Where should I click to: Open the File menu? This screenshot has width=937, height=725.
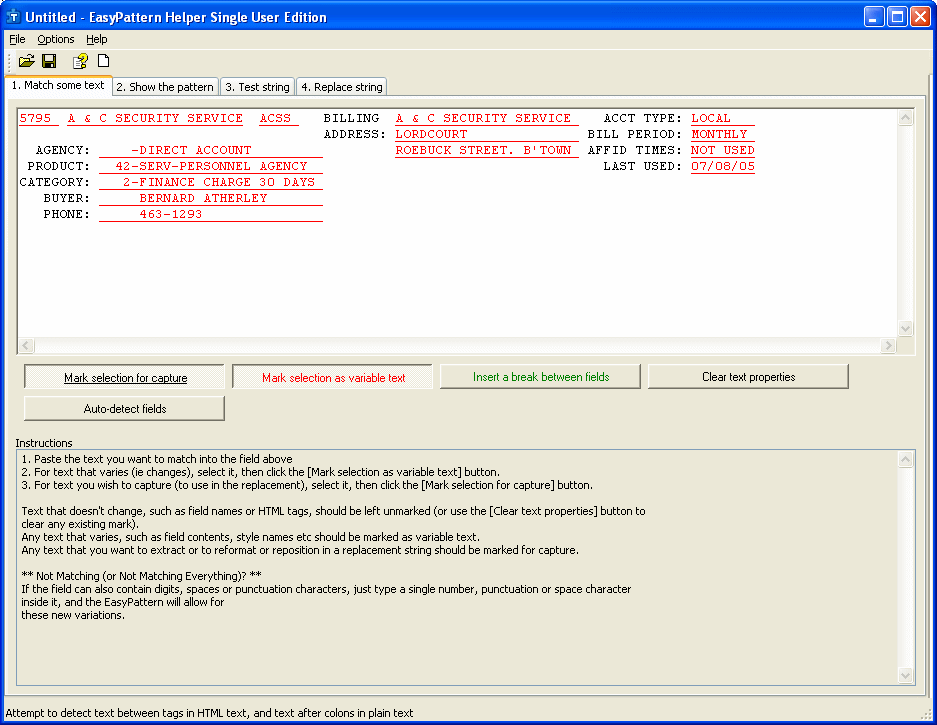(x=17, y=39)
